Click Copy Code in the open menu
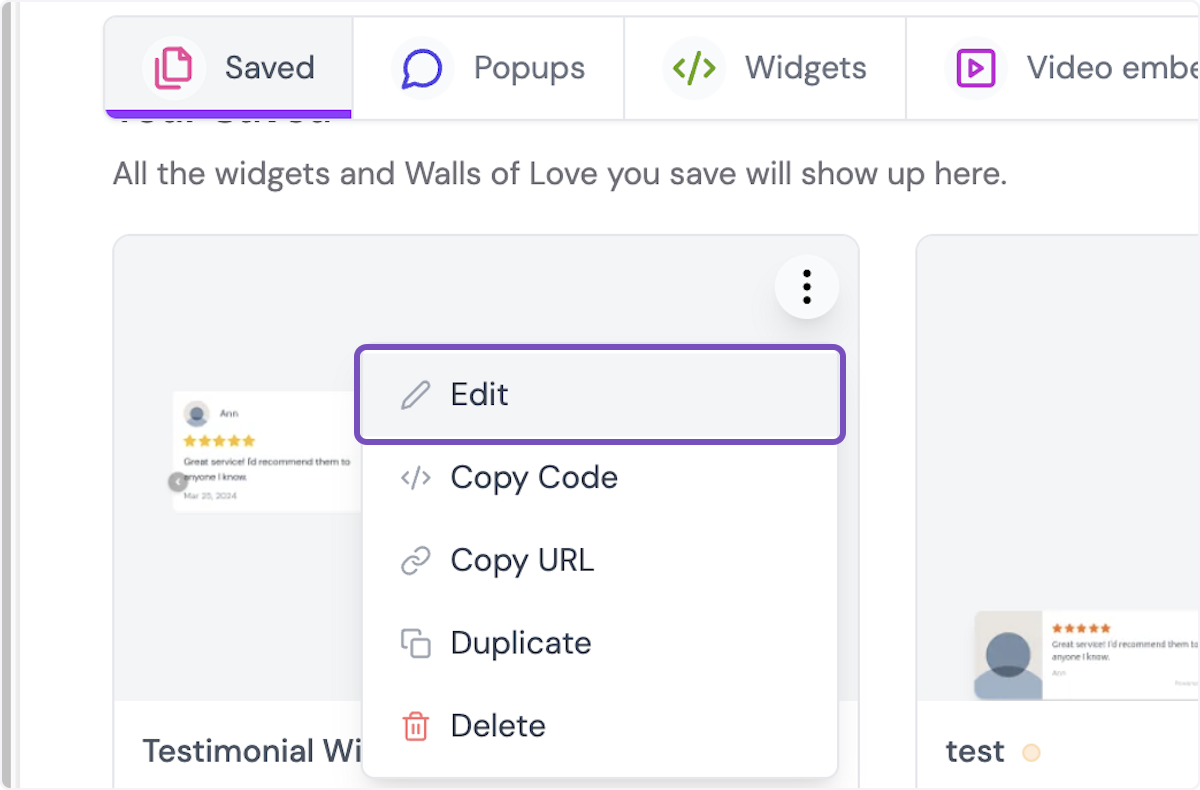 pos(534,477)
